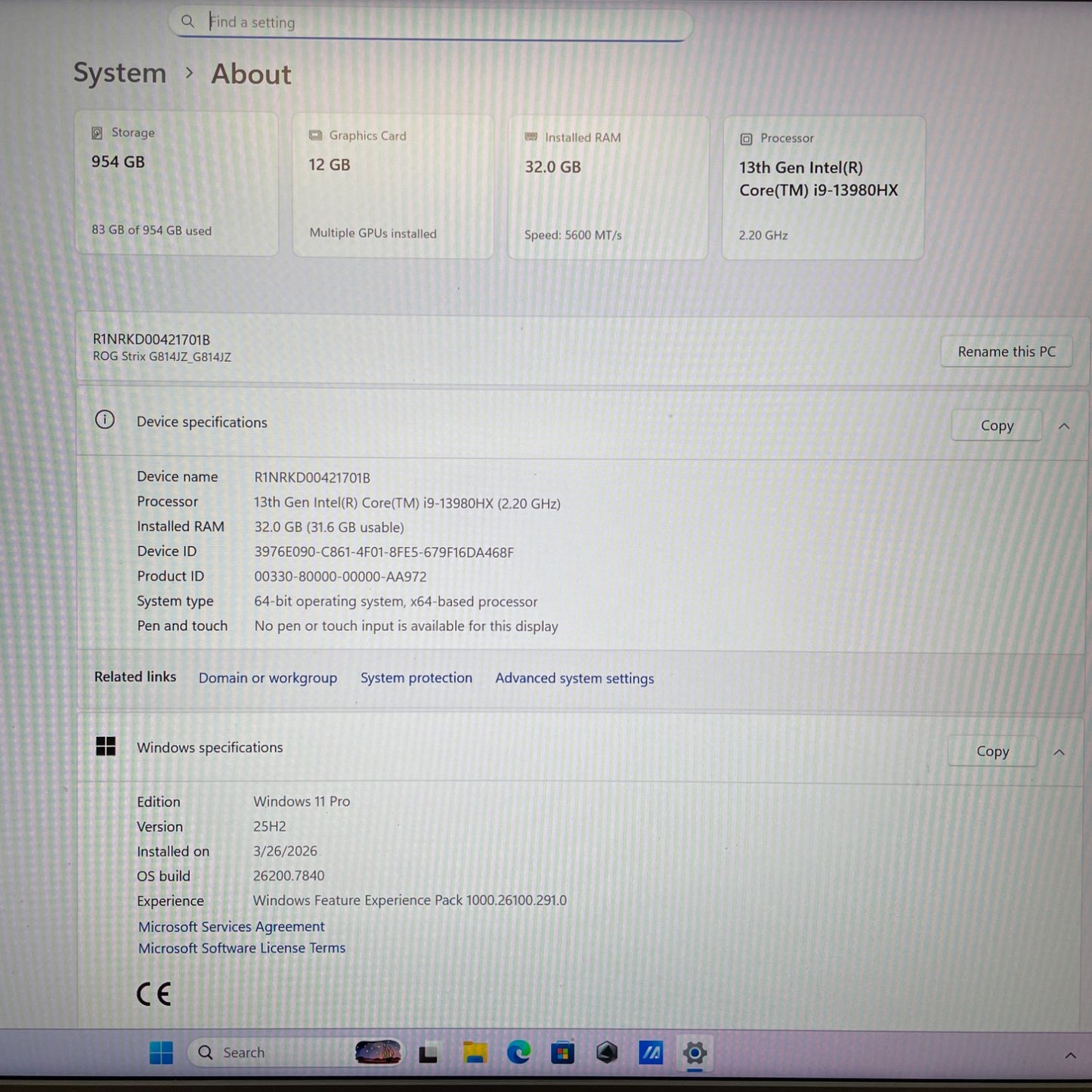Viewport: 1092px width, 1092px height.
Task: Click the Find a setting search field
Action: pos(431,22)
